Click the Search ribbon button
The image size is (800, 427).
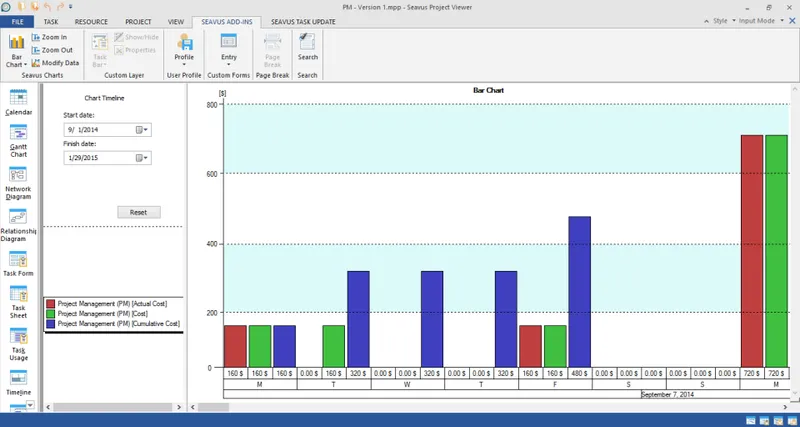(308, 47)
